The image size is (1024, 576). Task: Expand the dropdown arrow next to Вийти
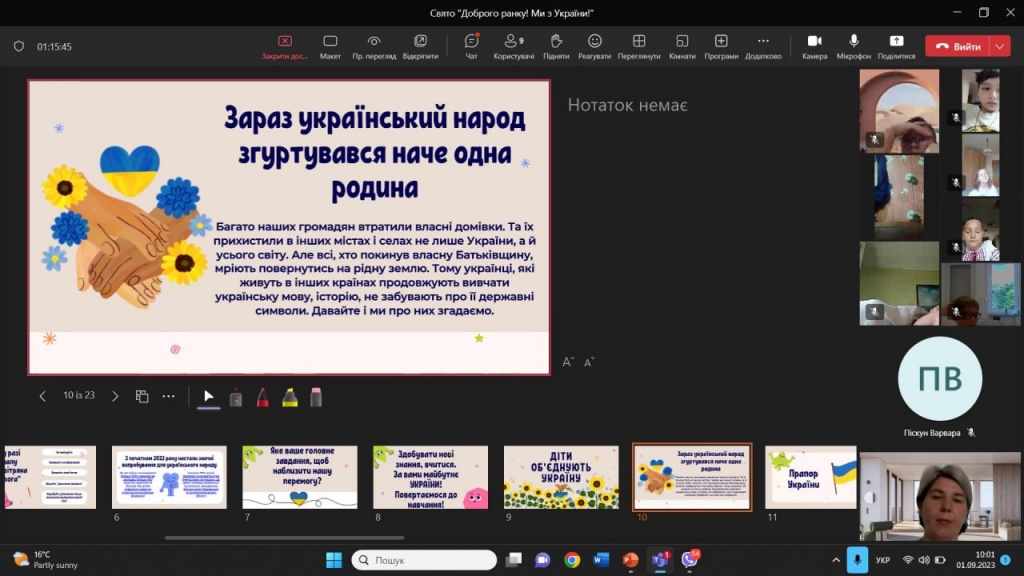(1000, 46)
